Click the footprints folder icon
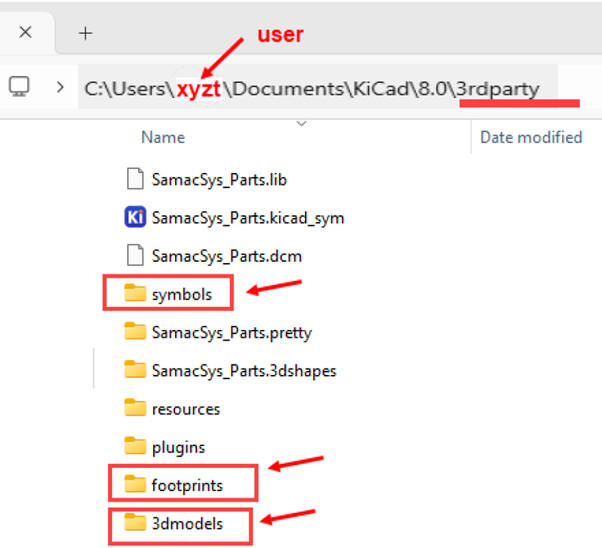 [135, 485]
